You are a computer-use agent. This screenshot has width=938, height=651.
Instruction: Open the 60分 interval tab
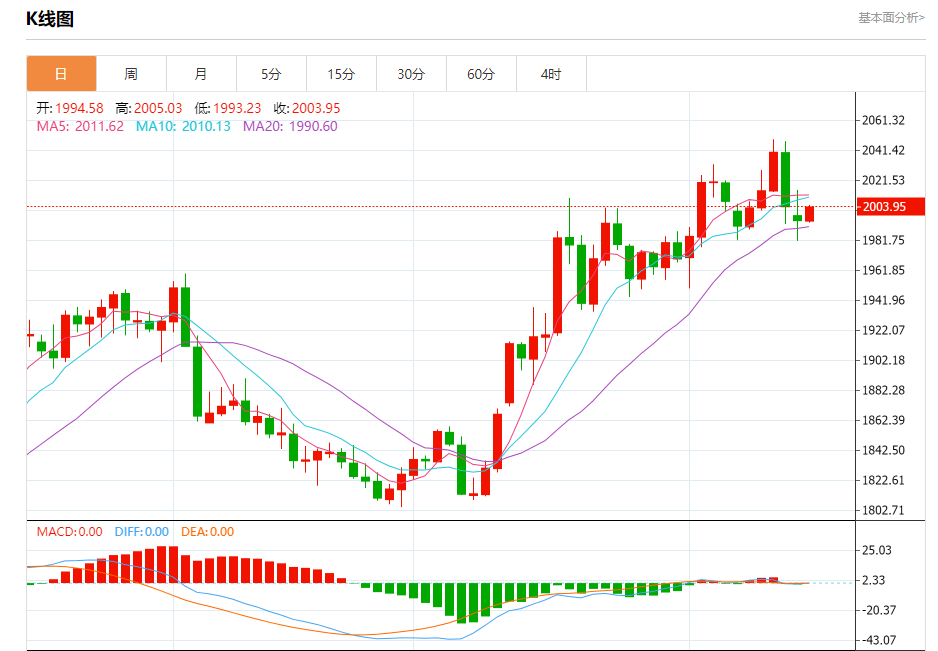pyautogui.click(x=481, y=74)
